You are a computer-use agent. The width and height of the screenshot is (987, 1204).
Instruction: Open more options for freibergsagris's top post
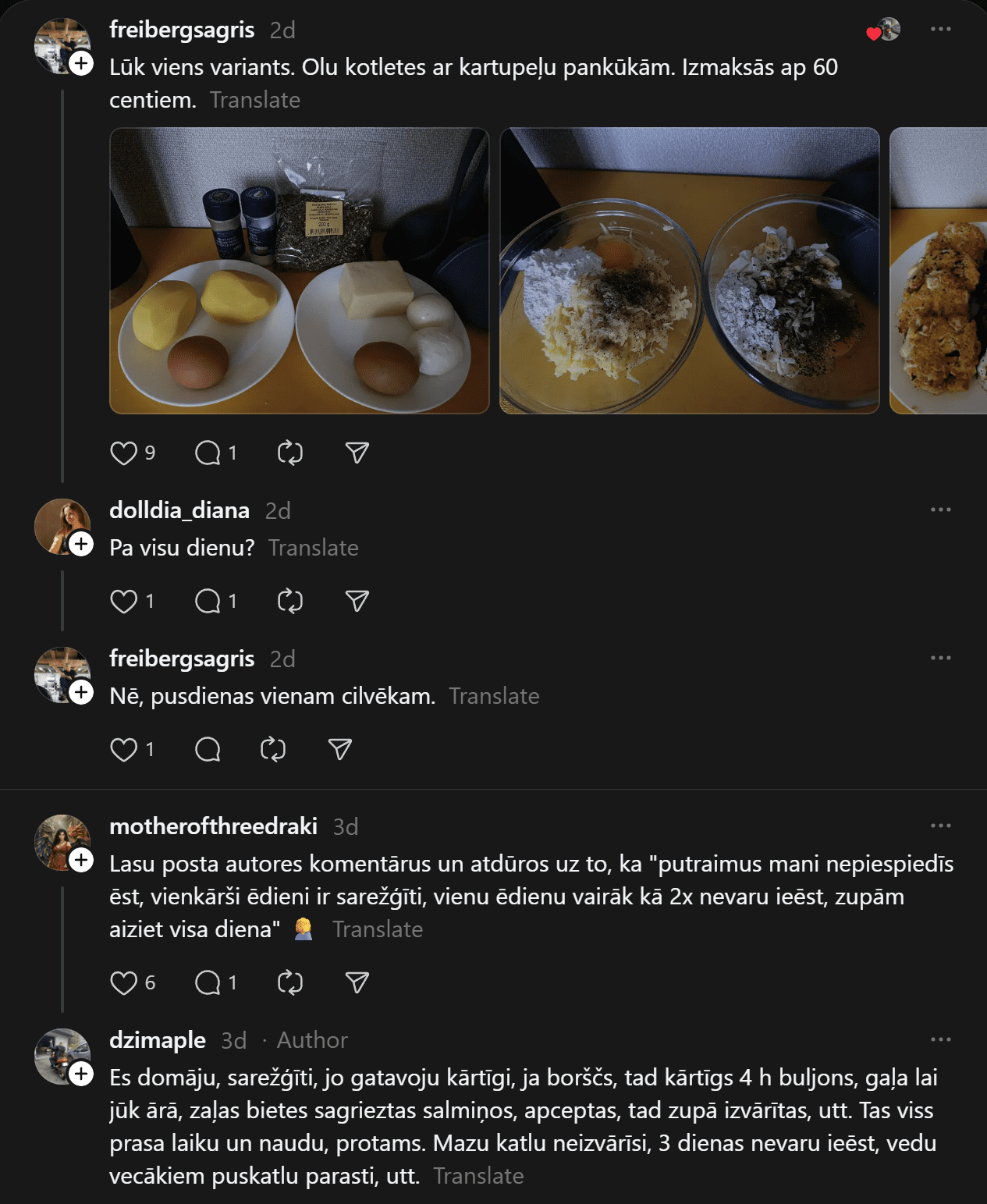[940, 30]
